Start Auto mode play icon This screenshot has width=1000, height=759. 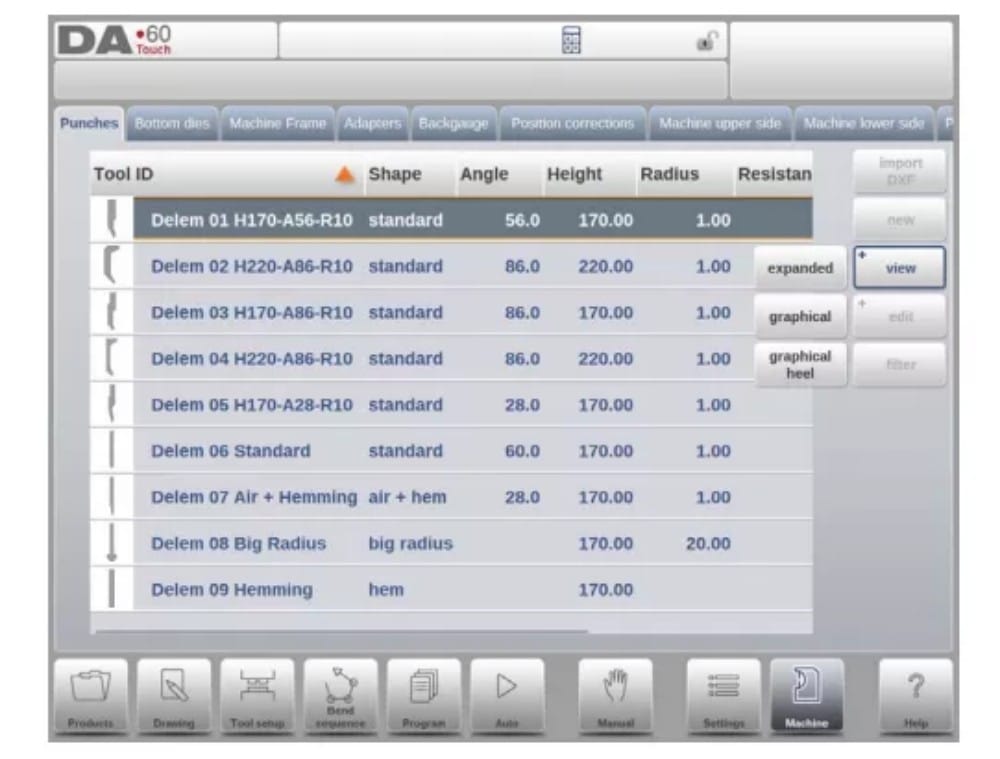tap(507, 696)
